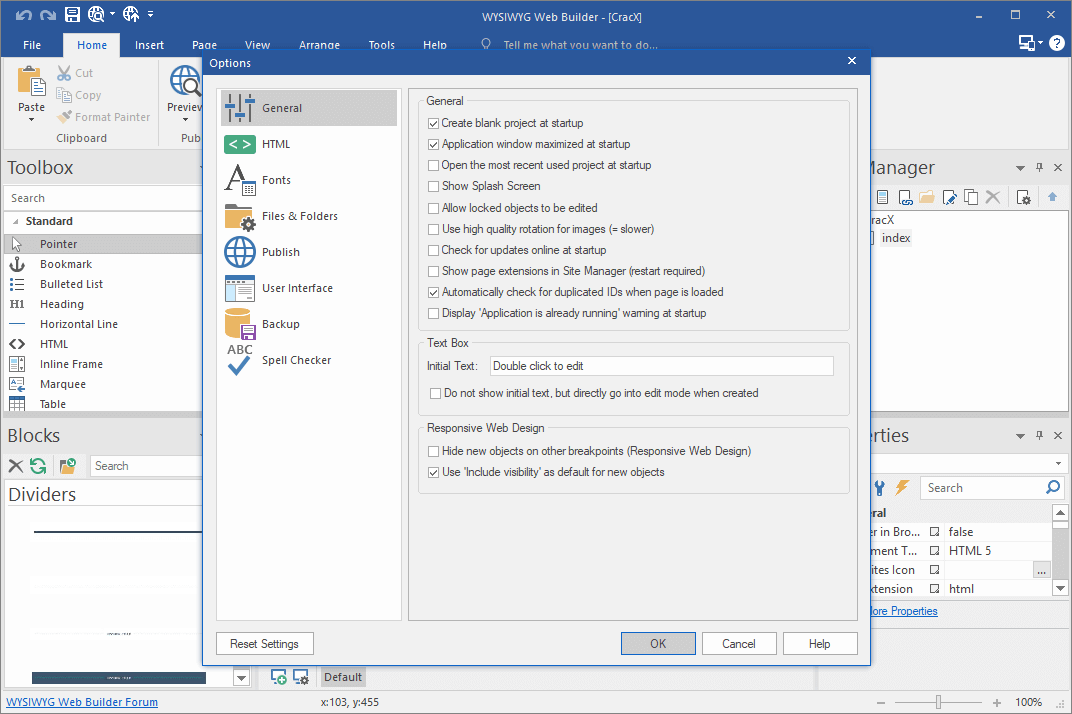
Task: Click the new page icon in Site Manager
Action: 883,198
